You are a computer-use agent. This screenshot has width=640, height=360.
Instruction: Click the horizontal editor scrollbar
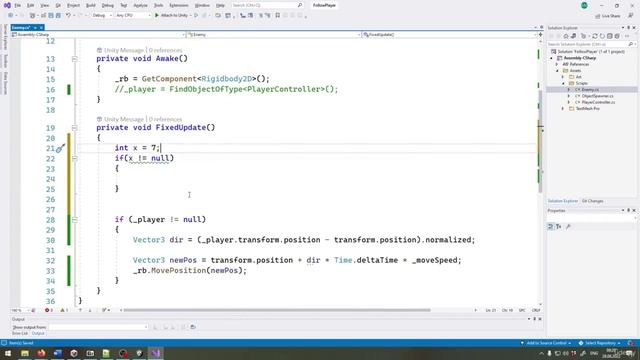point(277,310)
